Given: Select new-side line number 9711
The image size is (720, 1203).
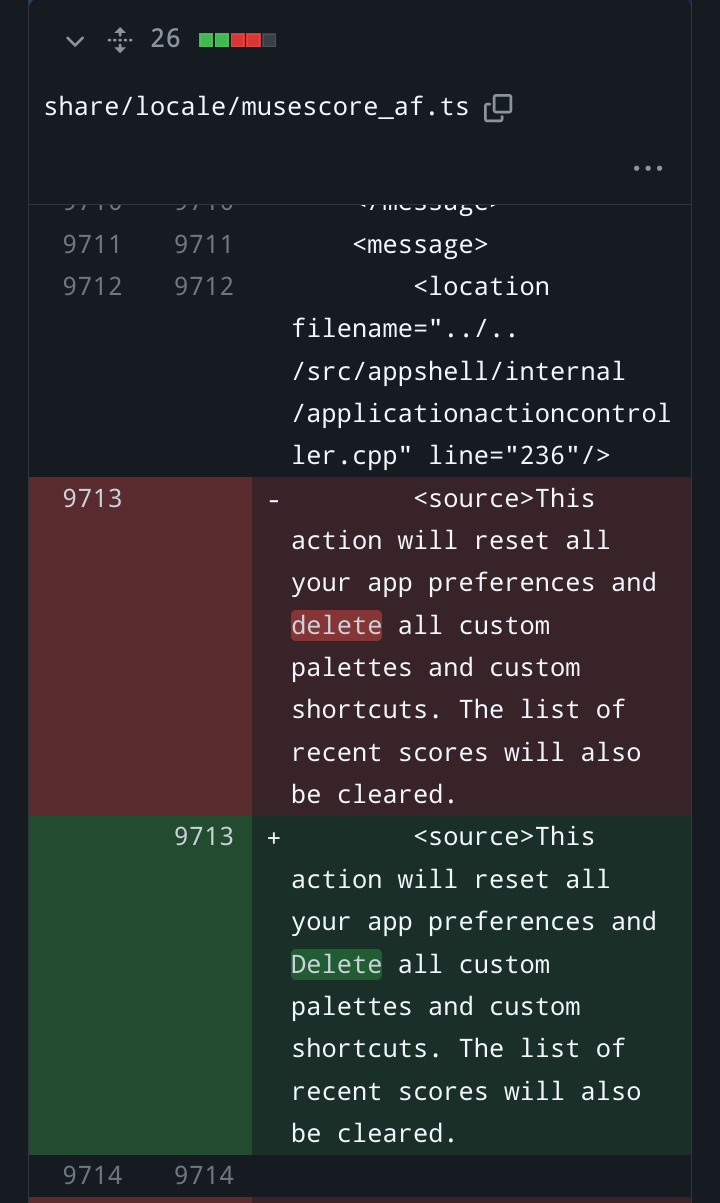Looking at the screenshot, I should 203,244.
